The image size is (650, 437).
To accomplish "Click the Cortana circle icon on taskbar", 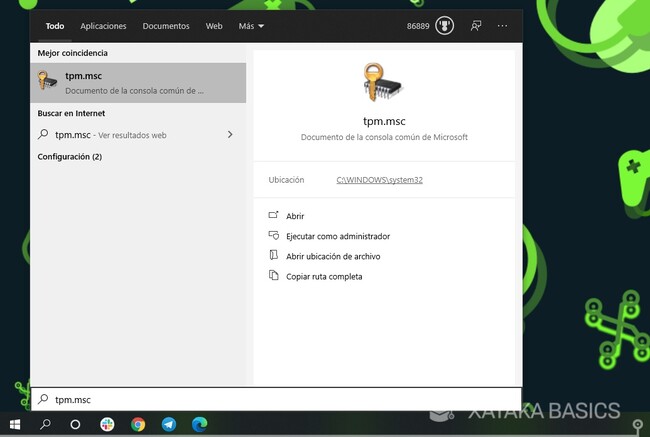I will point(75,424).
